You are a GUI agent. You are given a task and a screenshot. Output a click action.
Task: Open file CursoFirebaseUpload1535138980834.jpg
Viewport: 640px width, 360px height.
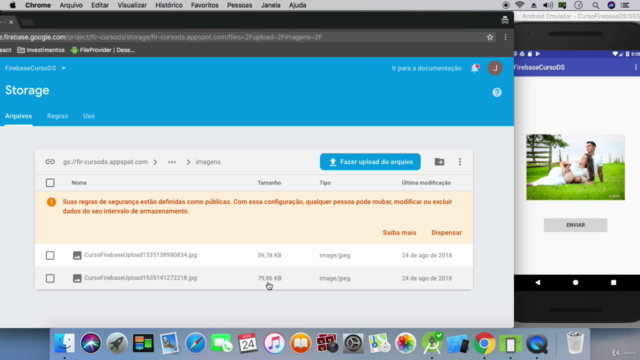pyautogui.click(x=140, y=255)
